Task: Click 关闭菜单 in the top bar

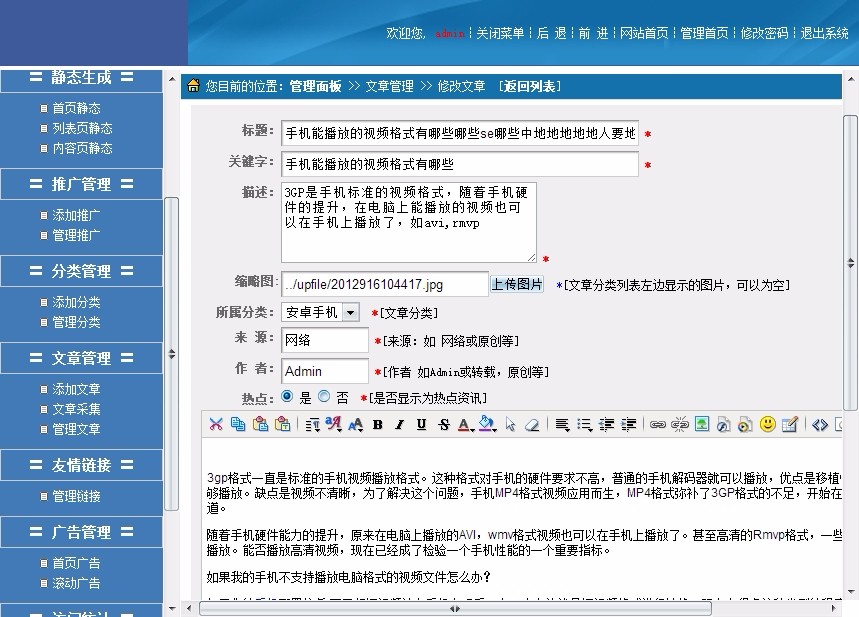Action: point(500,33)
